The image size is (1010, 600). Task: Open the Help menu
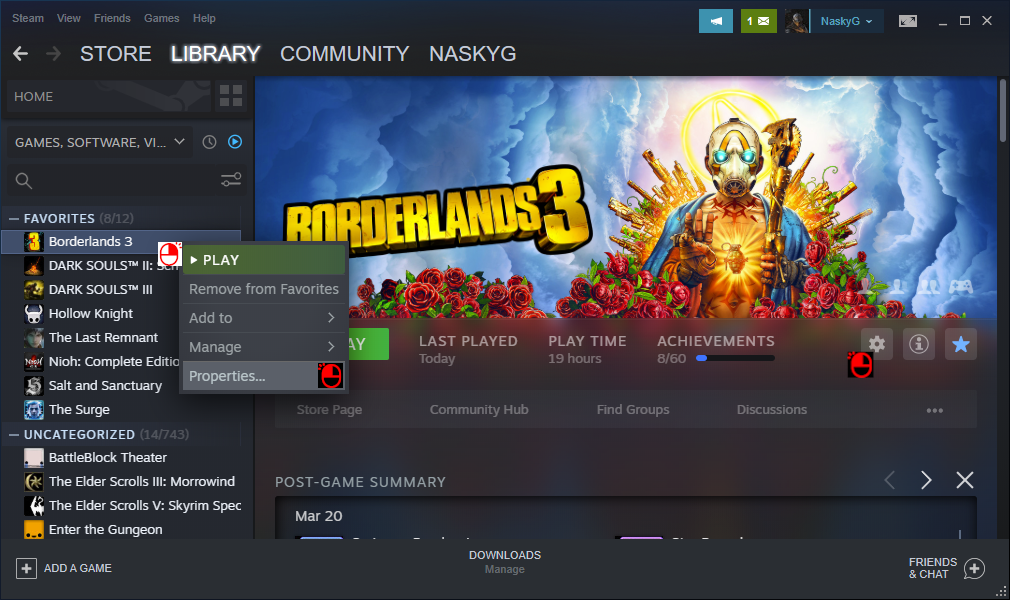[x=204, y=18]
